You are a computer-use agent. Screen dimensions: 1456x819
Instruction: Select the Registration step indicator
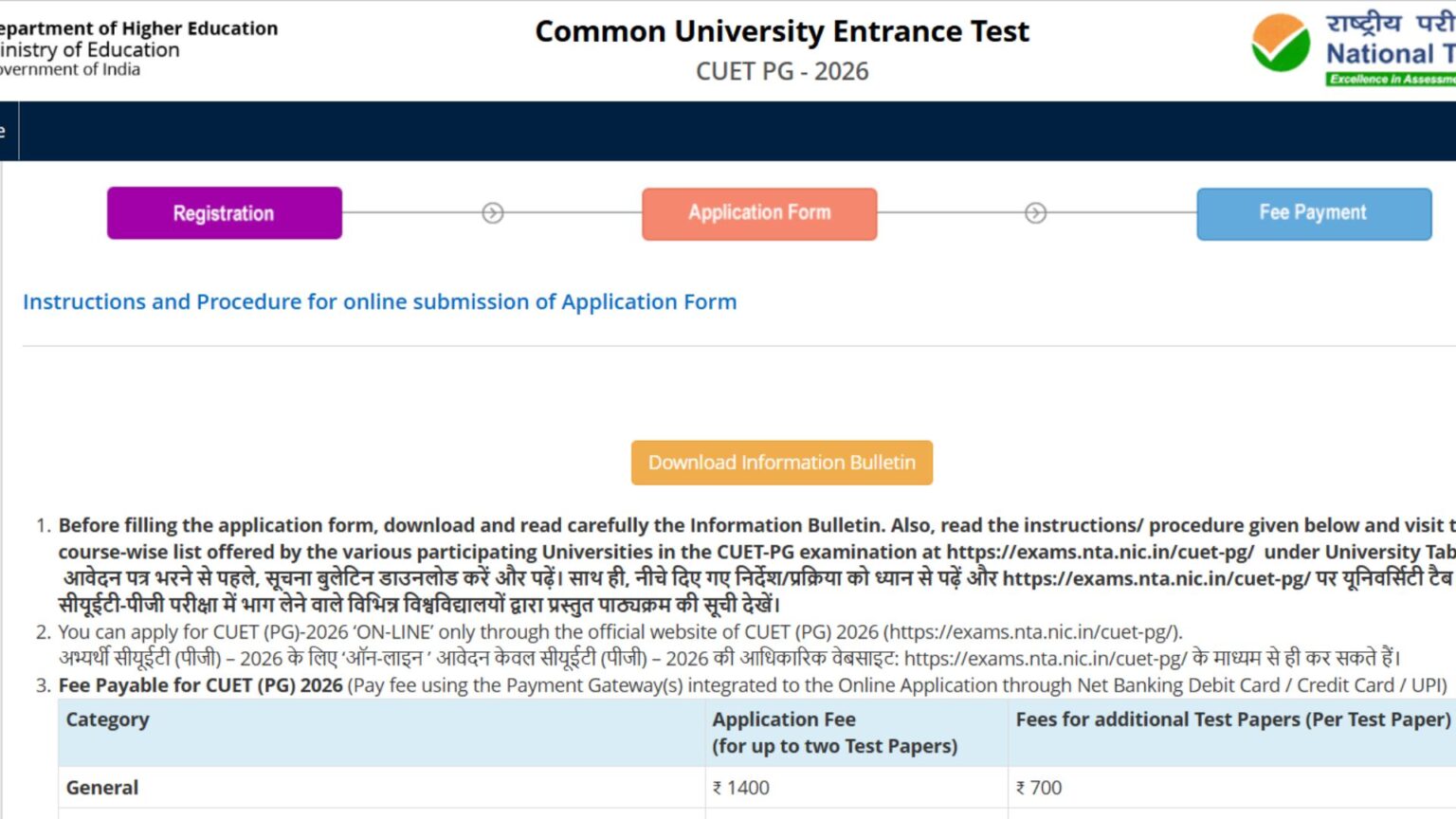(224, 212)
